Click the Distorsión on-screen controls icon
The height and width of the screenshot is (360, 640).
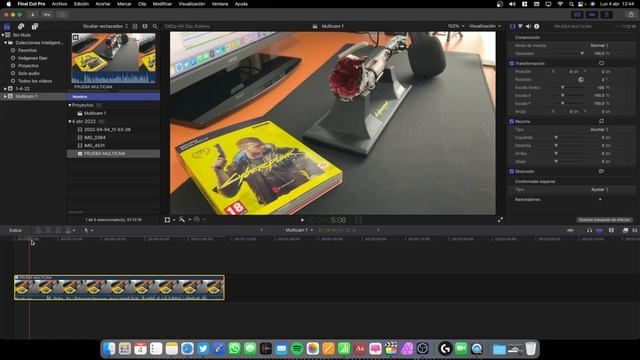pyautogui.click(x=601, y=171)
